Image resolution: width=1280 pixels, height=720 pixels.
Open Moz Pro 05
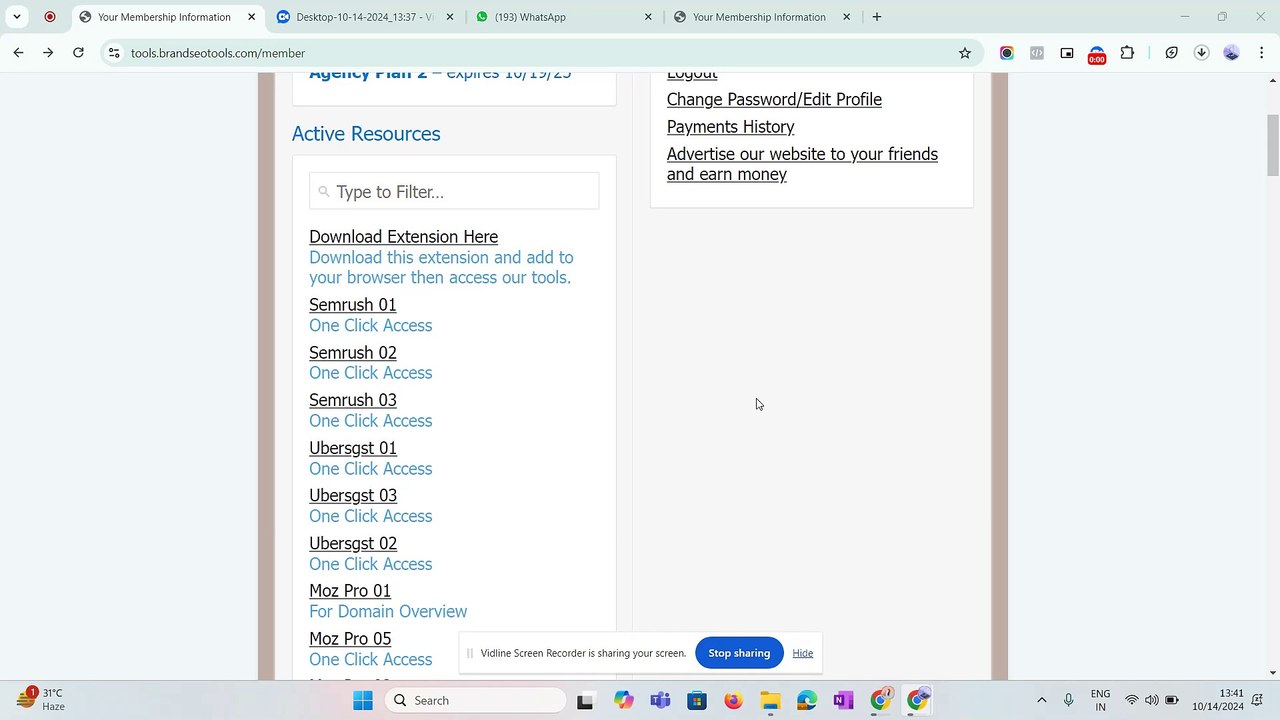click(x=350, y=639)
